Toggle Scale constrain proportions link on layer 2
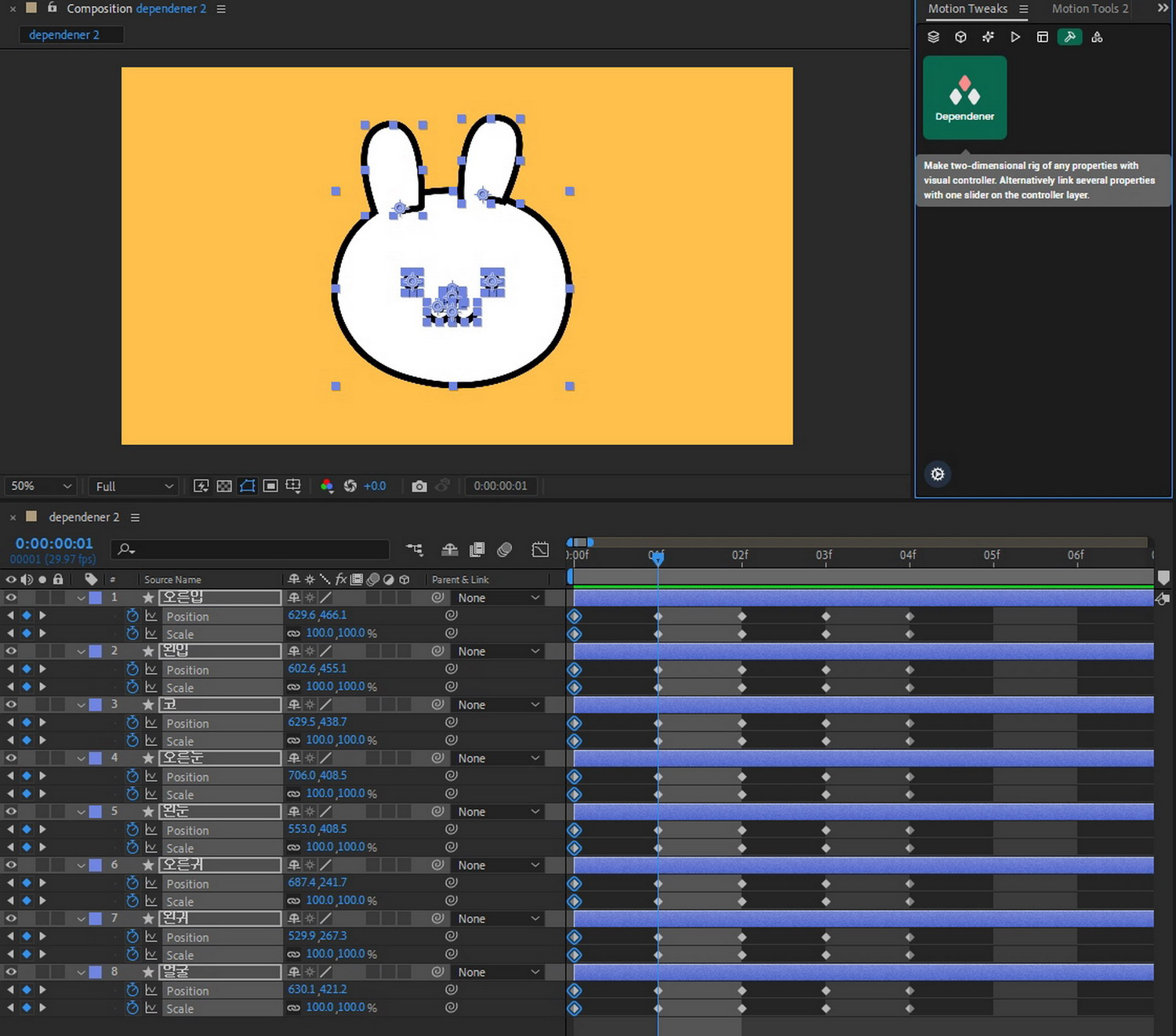This screenshot has height=1036, width=1176. tap(293, 687)
